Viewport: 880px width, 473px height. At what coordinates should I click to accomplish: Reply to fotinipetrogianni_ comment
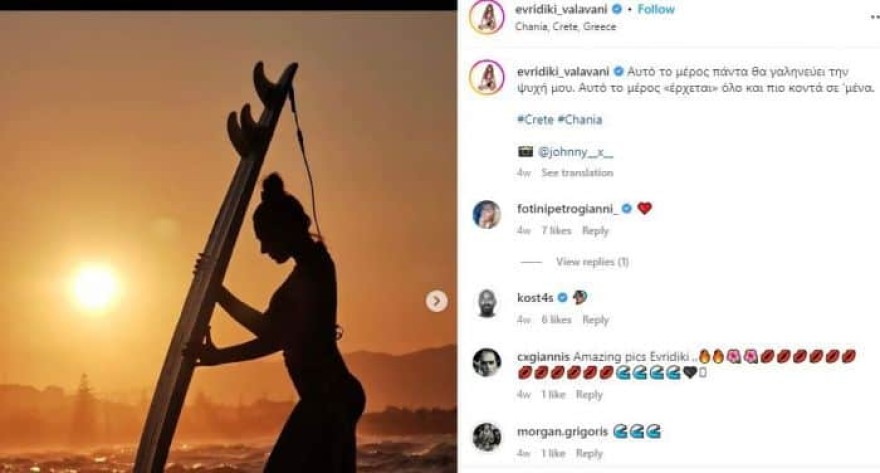[595, 231]
